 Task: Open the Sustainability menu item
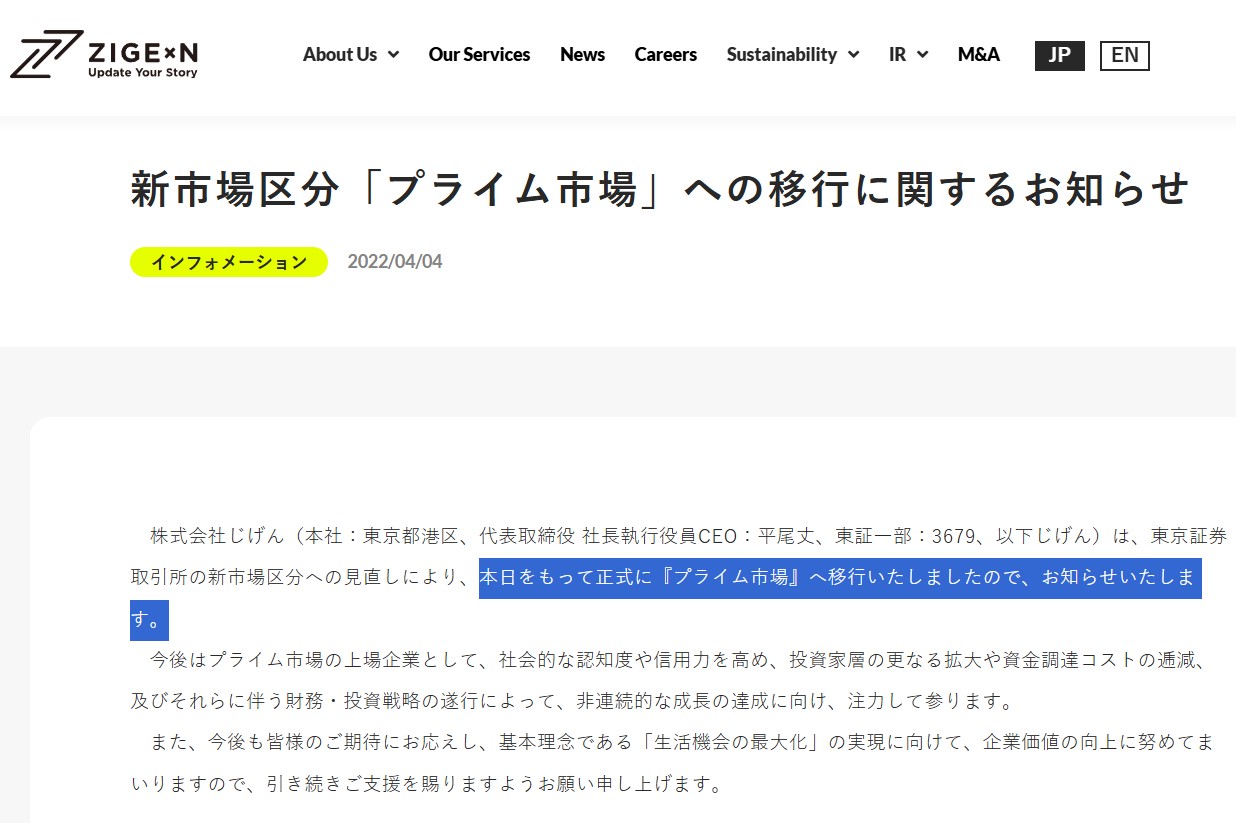click(781, 55)
